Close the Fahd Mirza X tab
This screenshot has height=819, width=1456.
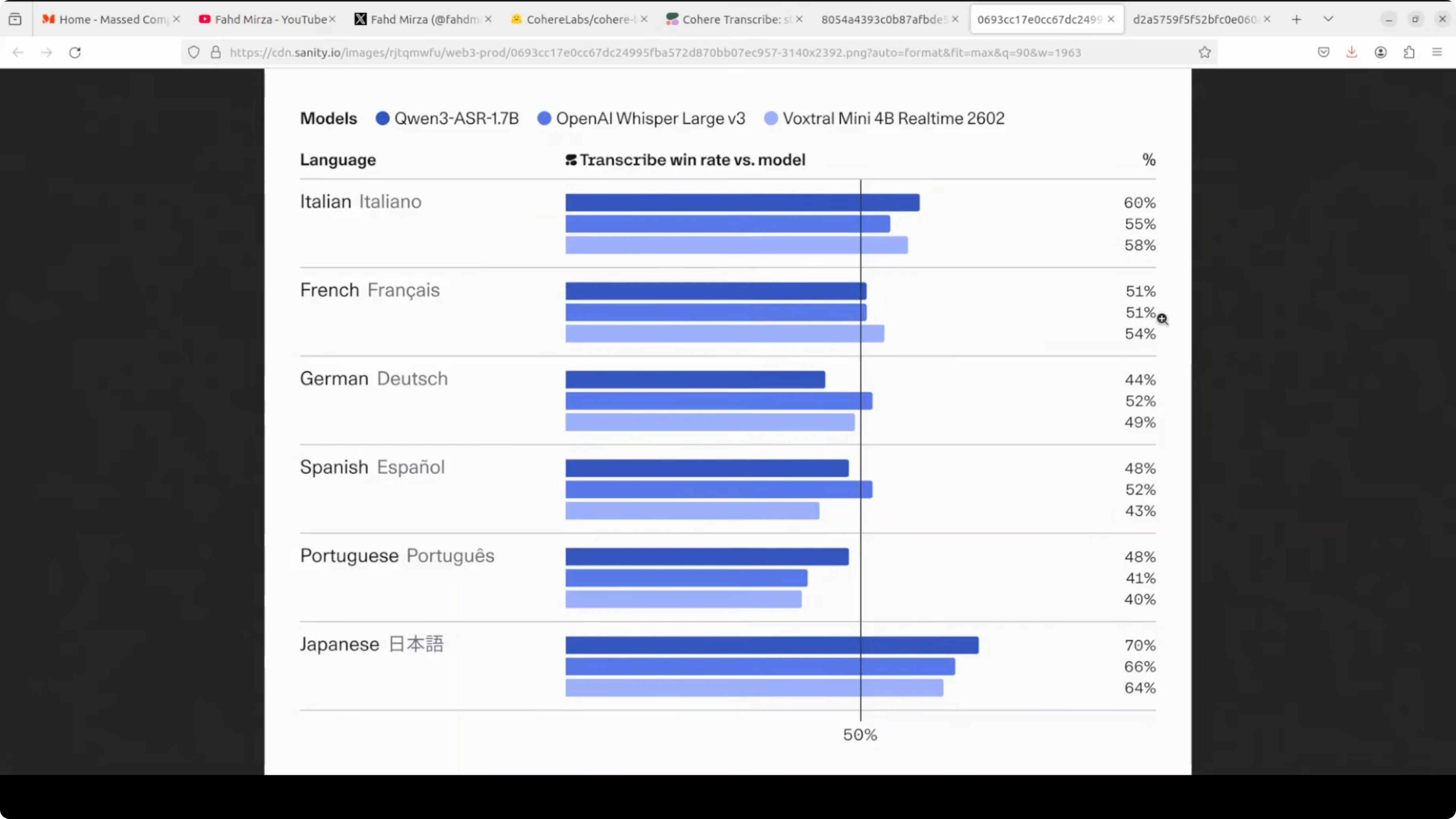pos(488,19)
